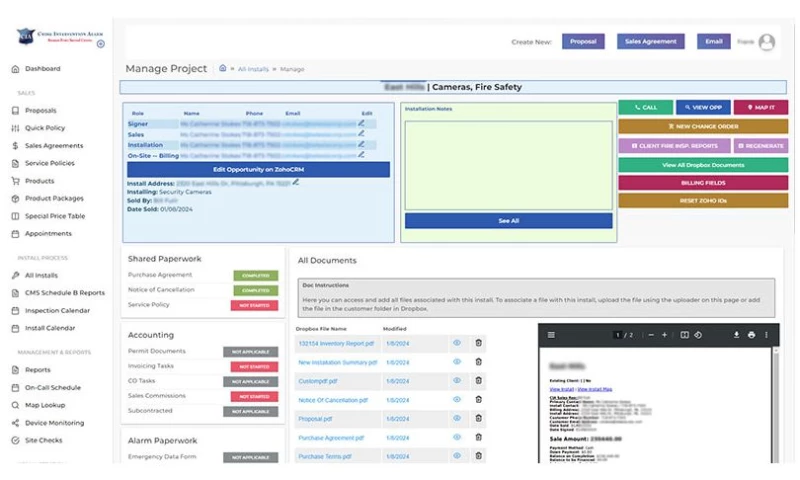Click Service Policy NOT STARTED status
Screen dimensions: 800x480
pos(254,306)
